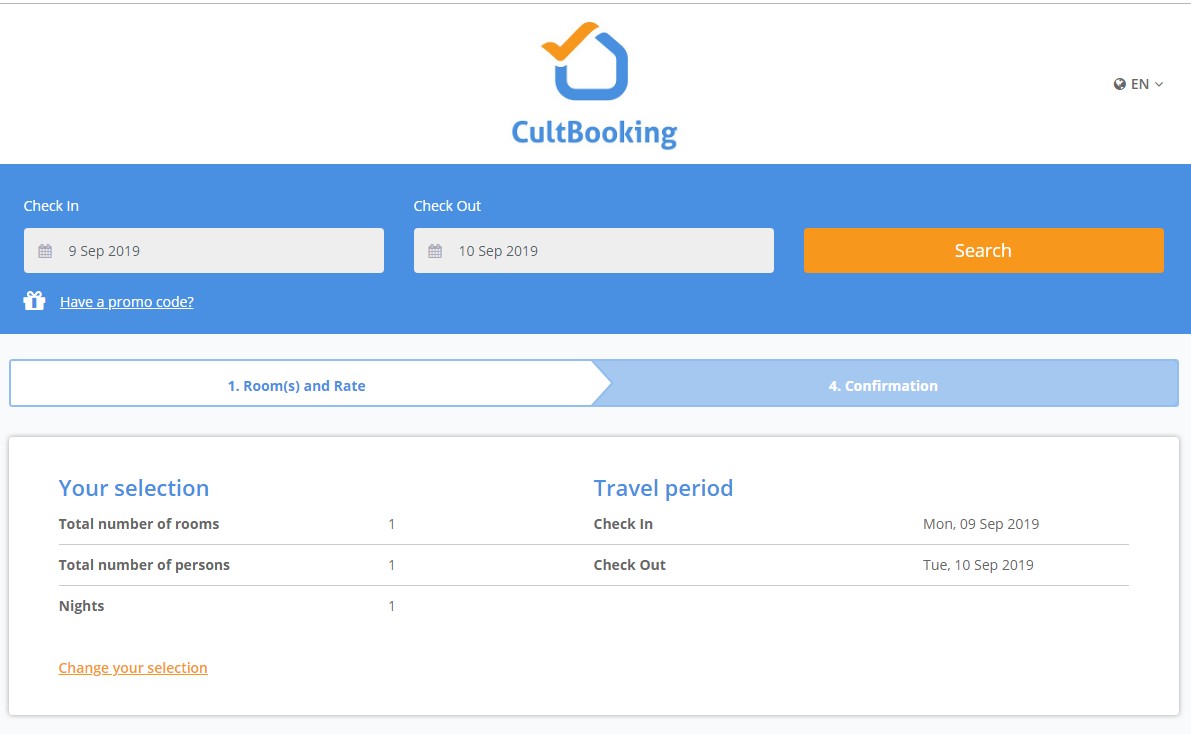Click the calendar icon in Check In field
The height and width of the screenshot is (734, 1191).
tap(45, 250)
